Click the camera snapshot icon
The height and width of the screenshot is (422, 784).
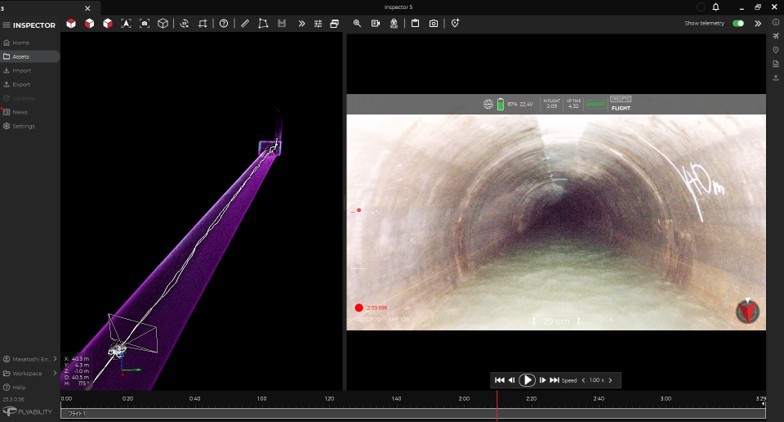(433, 23)
